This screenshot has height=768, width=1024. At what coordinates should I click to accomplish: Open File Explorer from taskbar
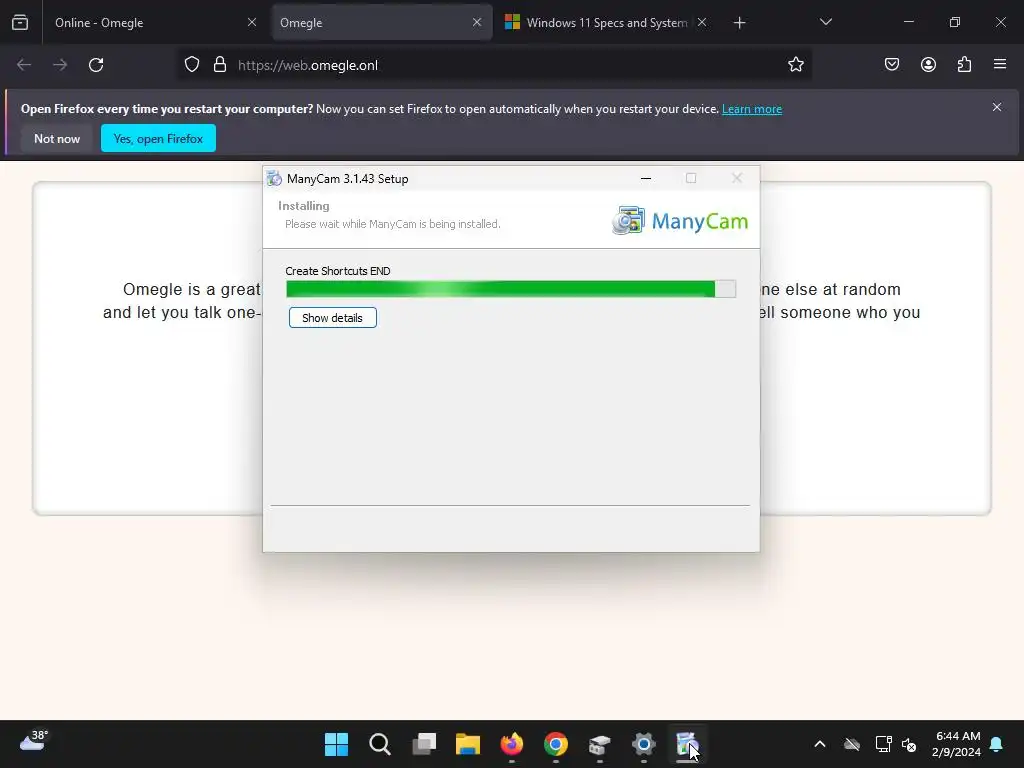pos(468,744)
